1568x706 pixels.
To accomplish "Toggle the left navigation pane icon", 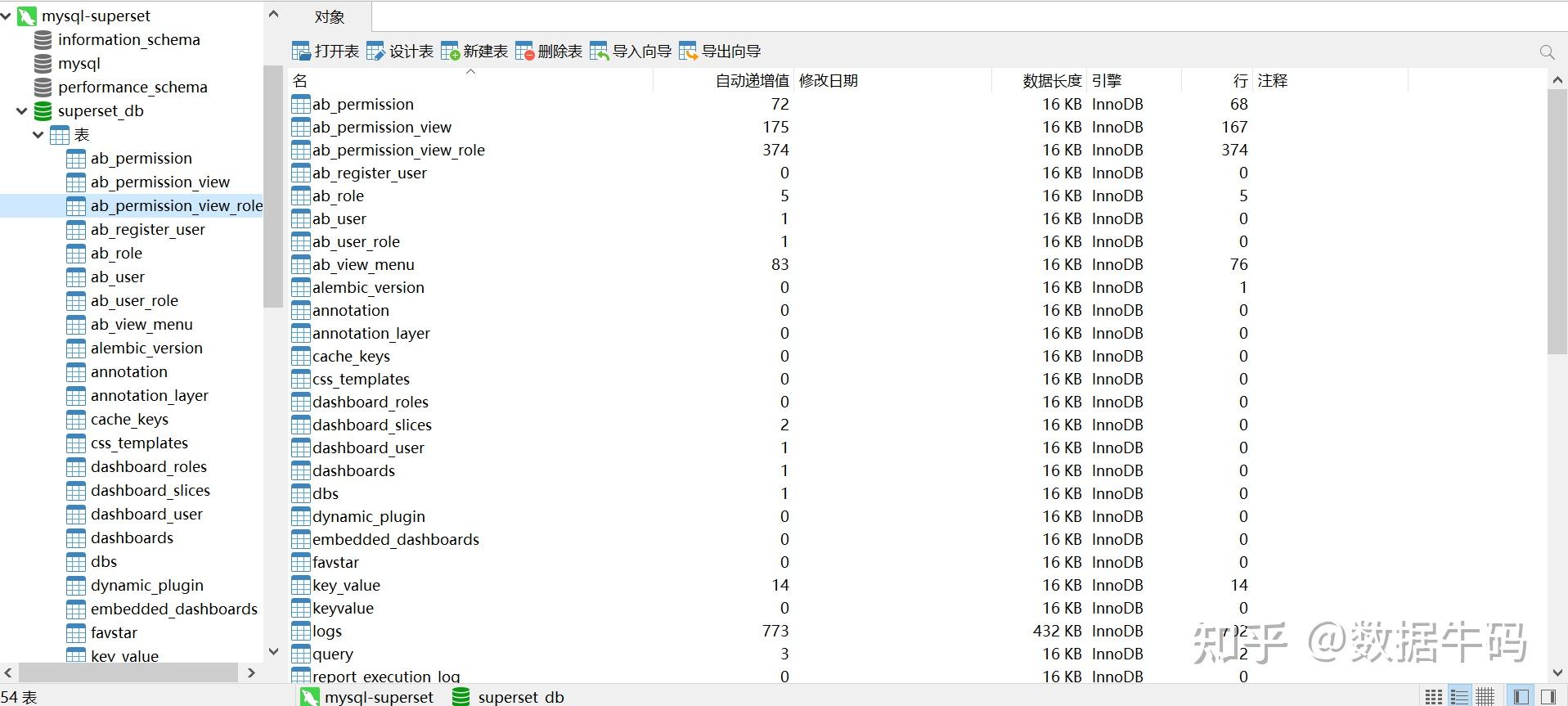I will pyautogui.click(x=1521, y=697).
